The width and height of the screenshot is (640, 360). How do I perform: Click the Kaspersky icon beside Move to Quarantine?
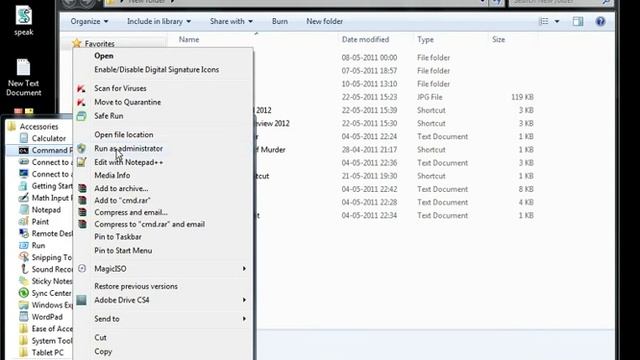click(81, 102)
